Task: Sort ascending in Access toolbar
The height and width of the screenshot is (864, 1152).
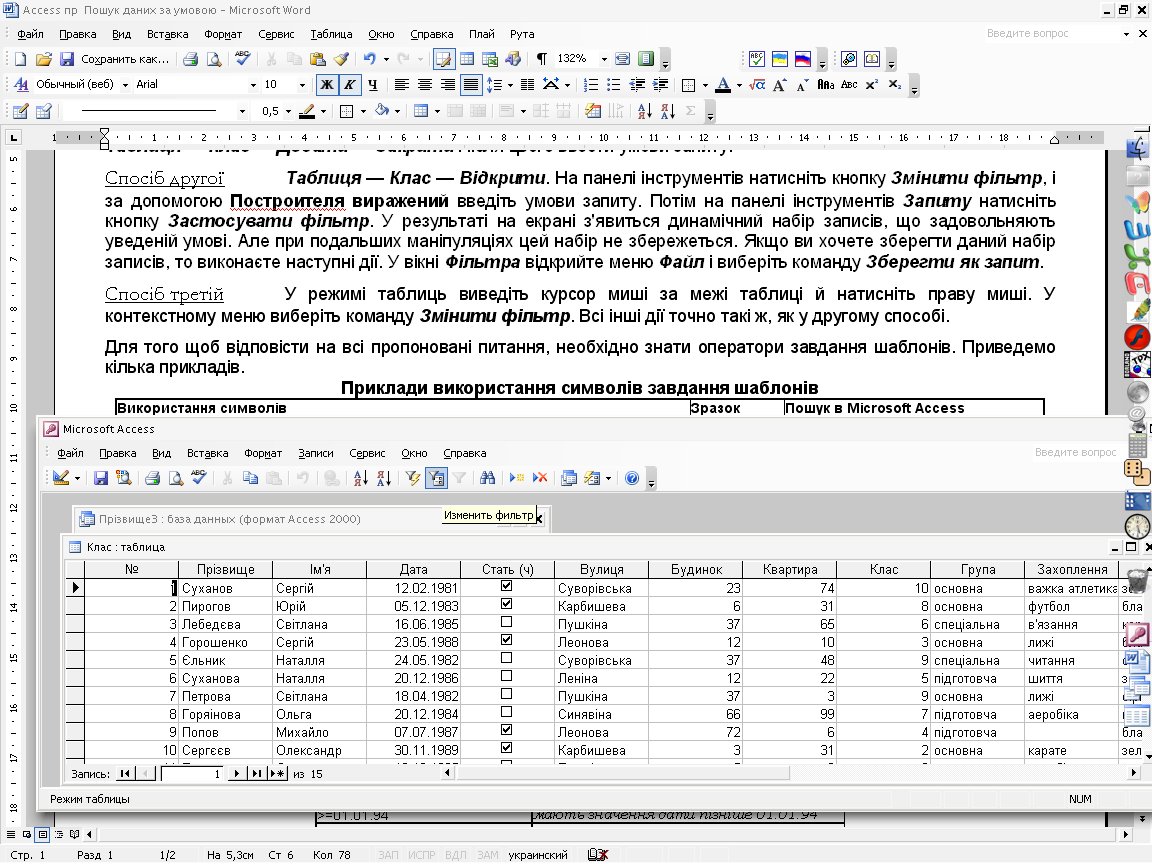Action: (x=360, y=478)
